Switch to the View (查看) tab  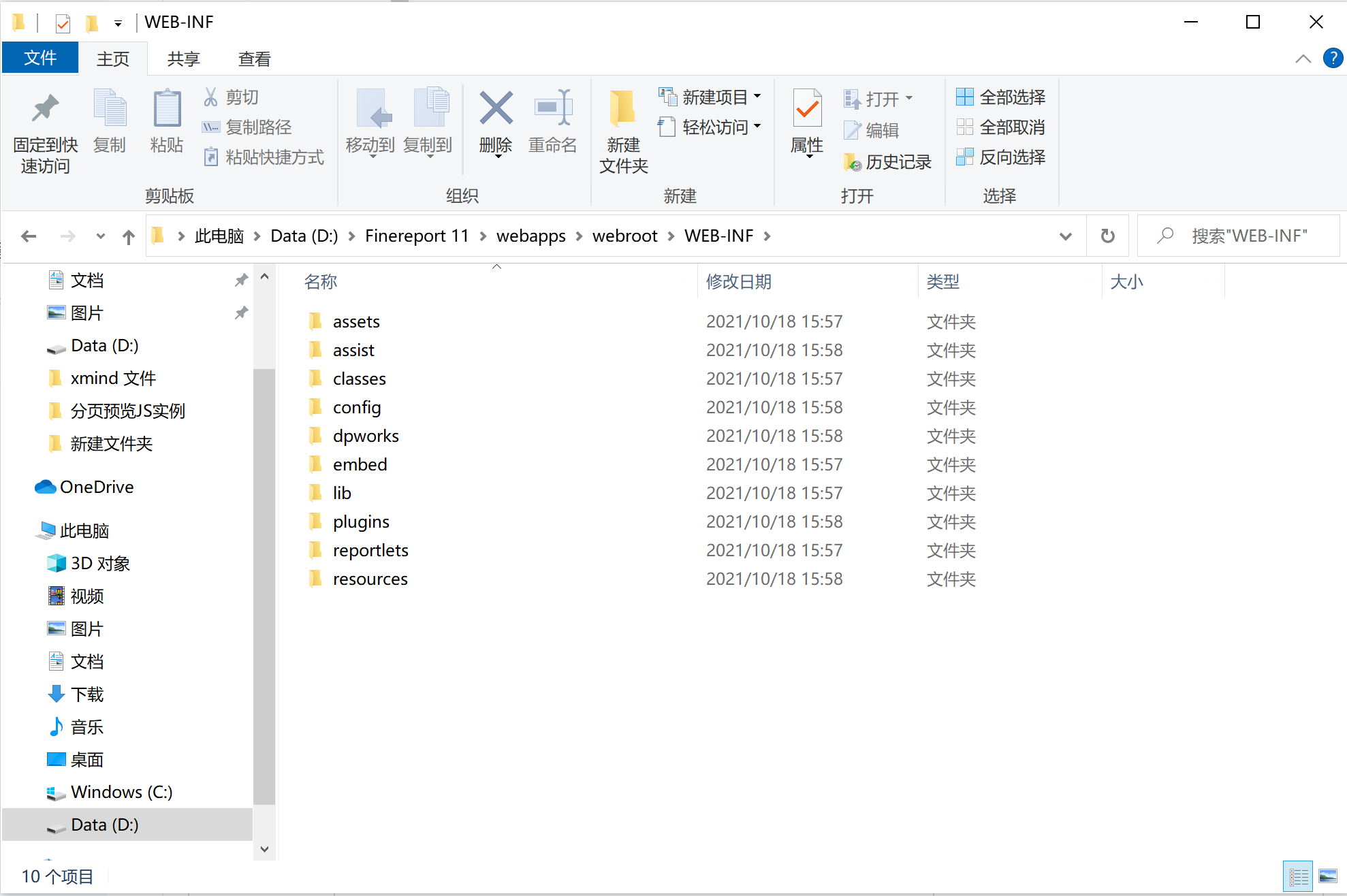pos(254,59)
